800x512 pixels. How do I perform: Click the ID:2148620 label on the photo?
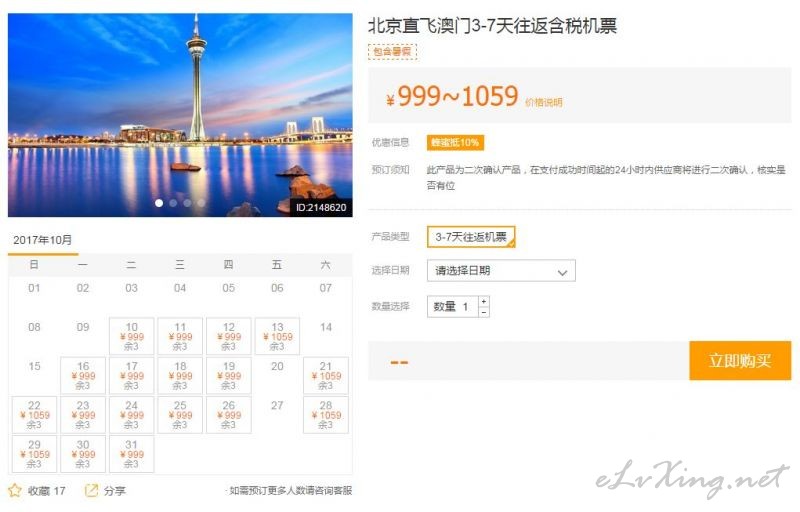(x=321, y=208)
